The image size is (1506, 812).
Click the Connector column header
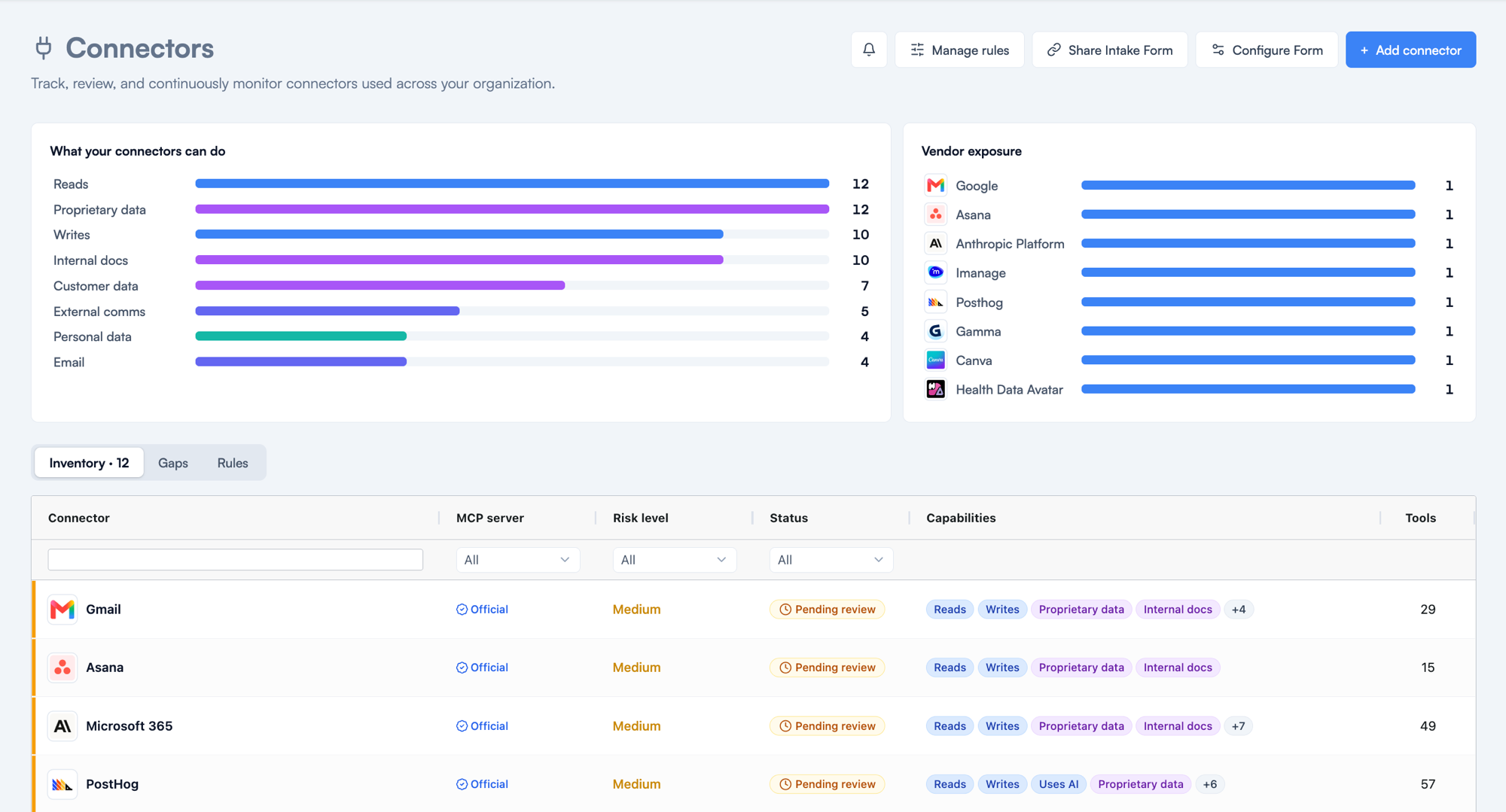point(79,518)
